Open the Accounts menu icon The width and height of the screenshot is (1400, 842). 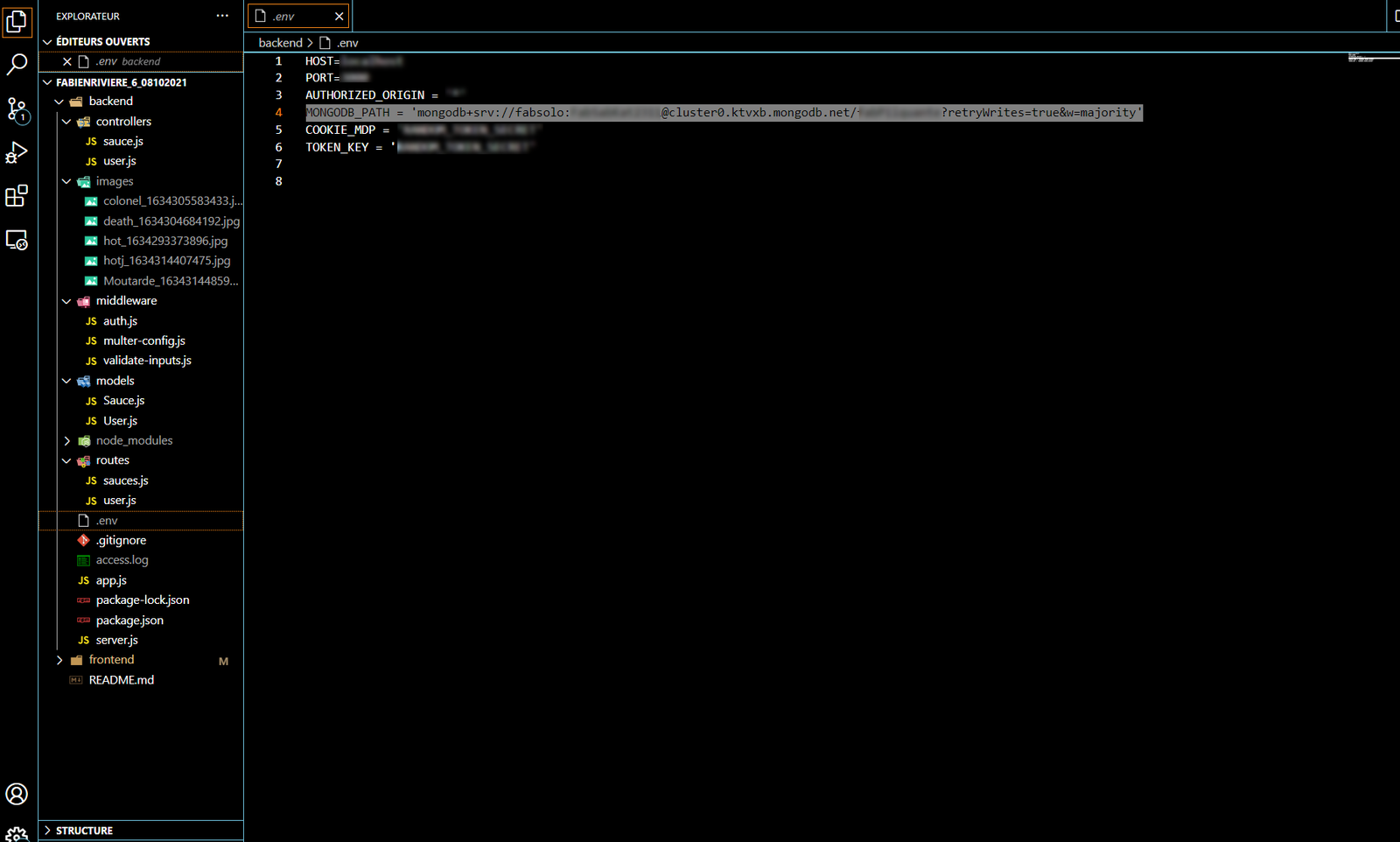click(x=17, y=794)
